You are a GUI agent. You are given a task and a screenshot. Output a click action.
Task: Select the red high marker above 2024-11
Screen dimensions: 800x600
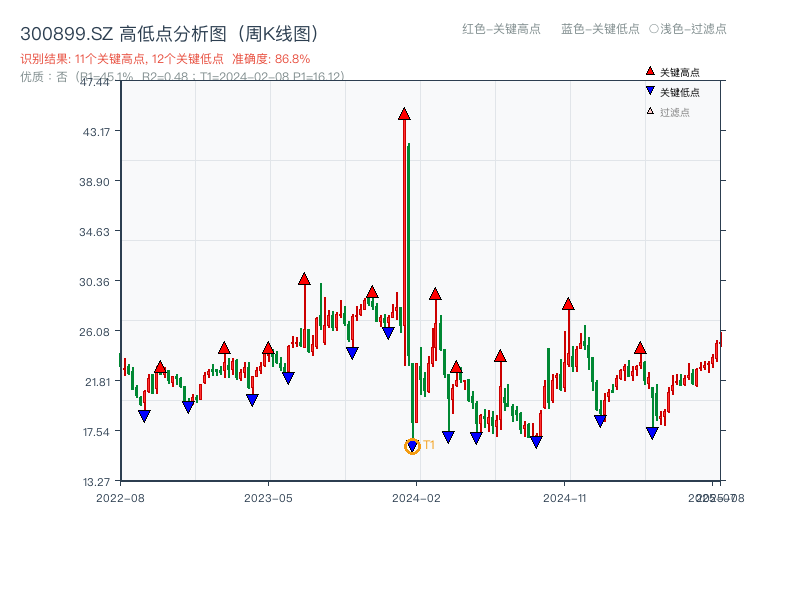568,304
